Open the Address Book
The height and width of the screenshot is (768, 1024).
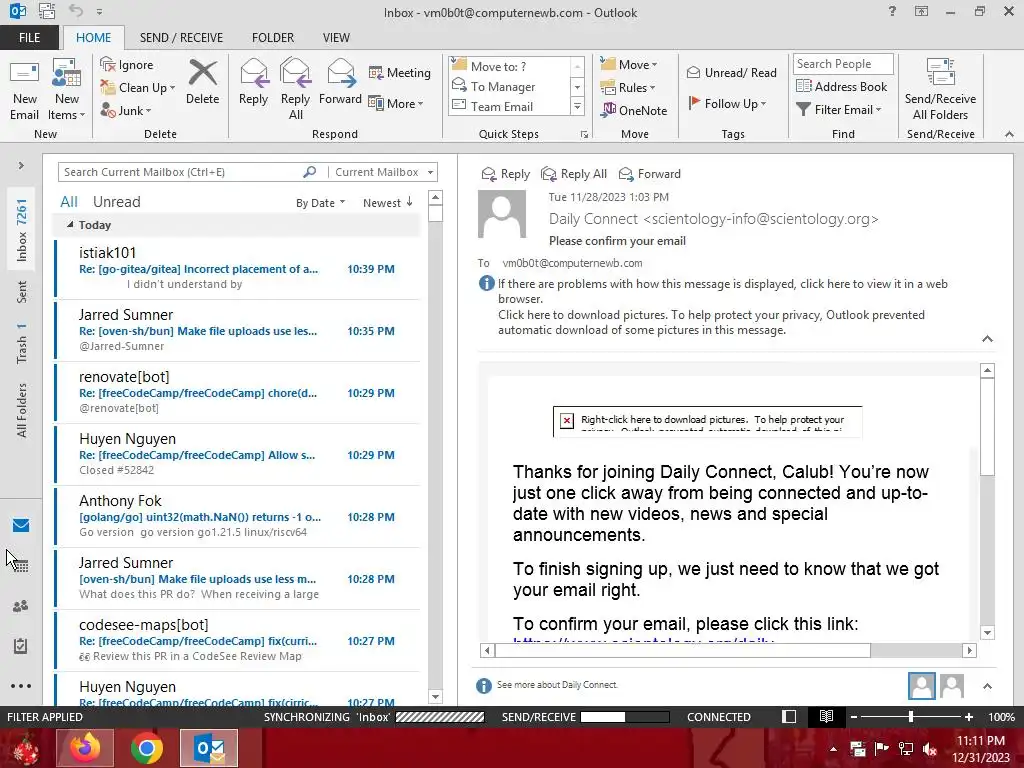click(x=841, y=86)
